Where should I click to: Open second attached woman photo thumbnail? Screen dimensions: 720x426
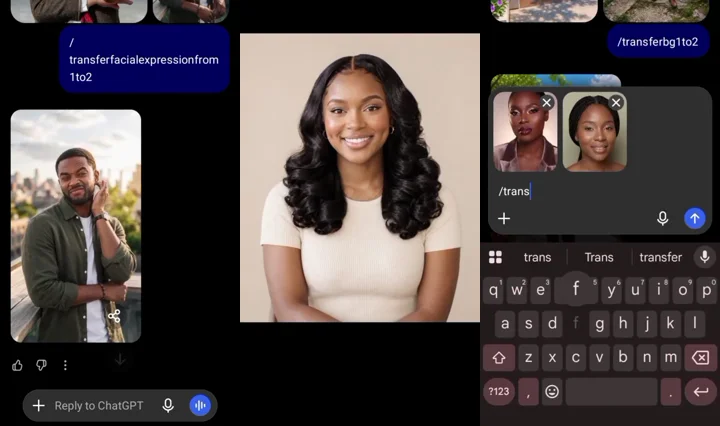pos(595,132)
